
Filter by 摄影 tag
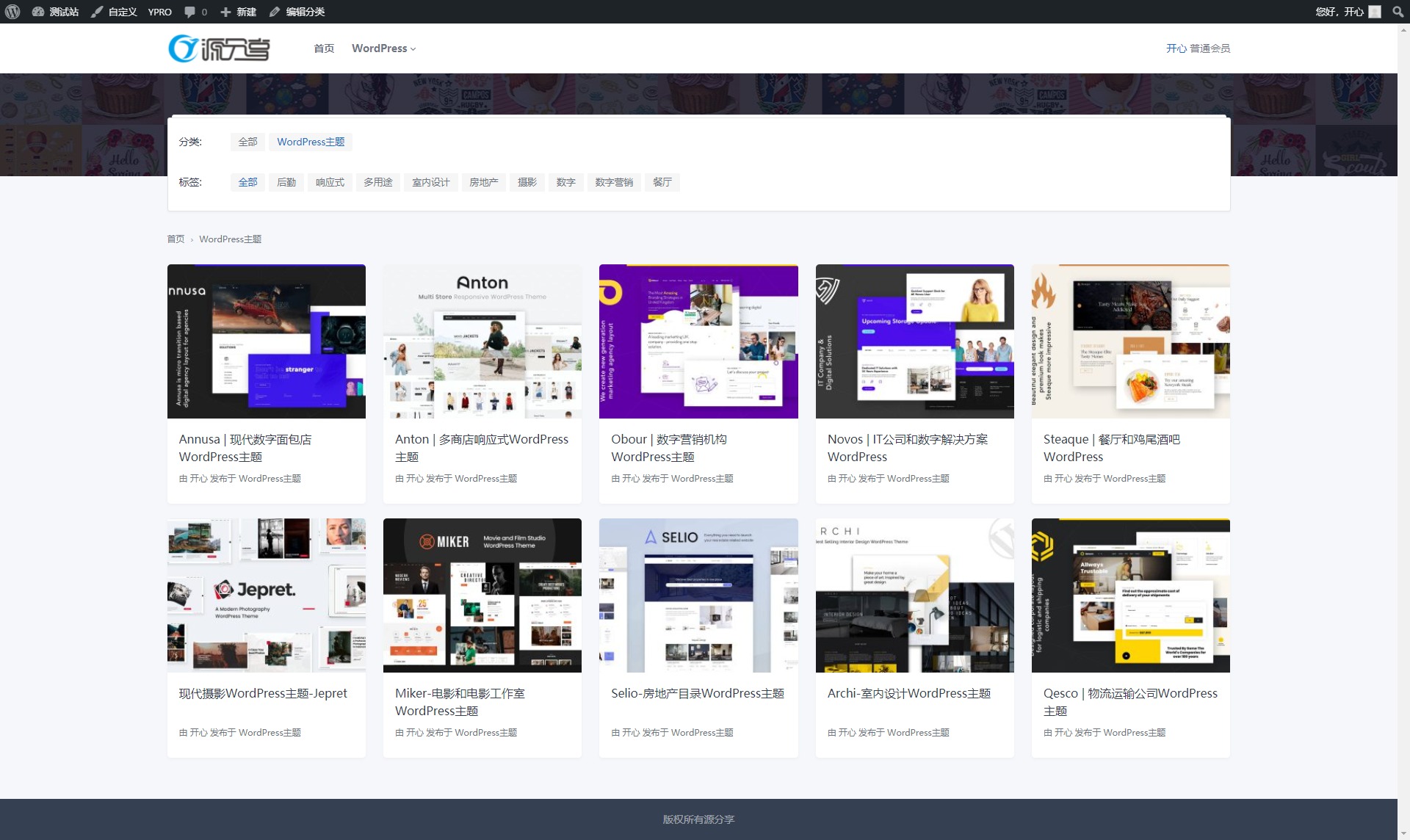coord(527,182)
